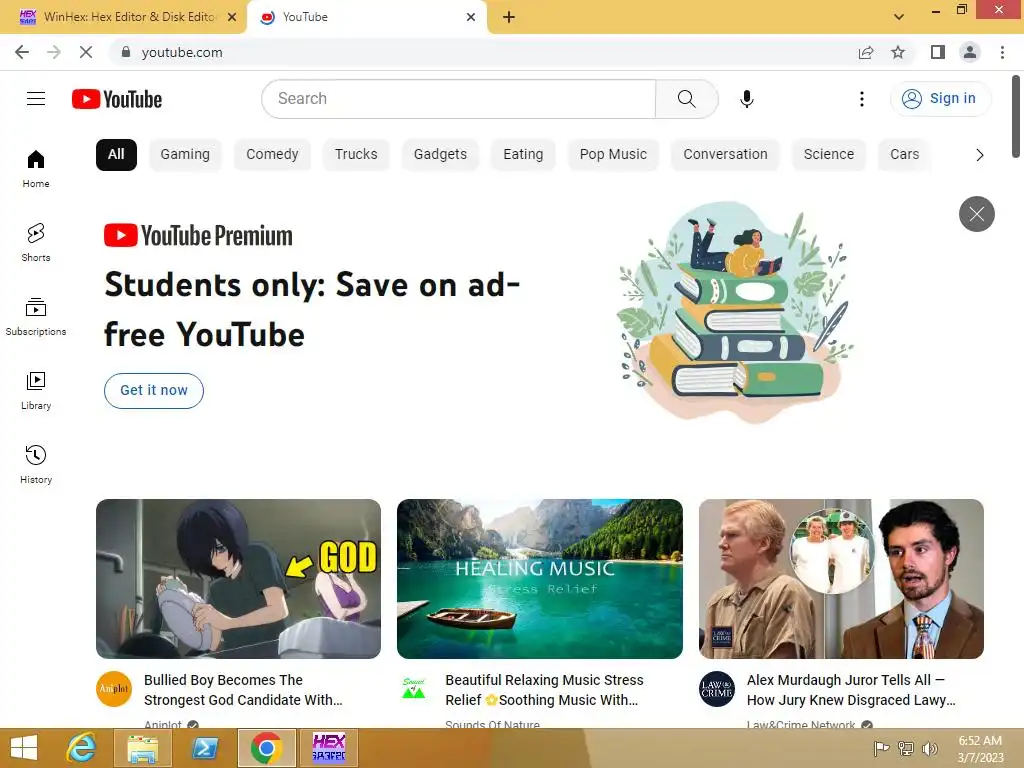
Task: Open Shorts from the sidebar
Action: (x=36, y=242)
